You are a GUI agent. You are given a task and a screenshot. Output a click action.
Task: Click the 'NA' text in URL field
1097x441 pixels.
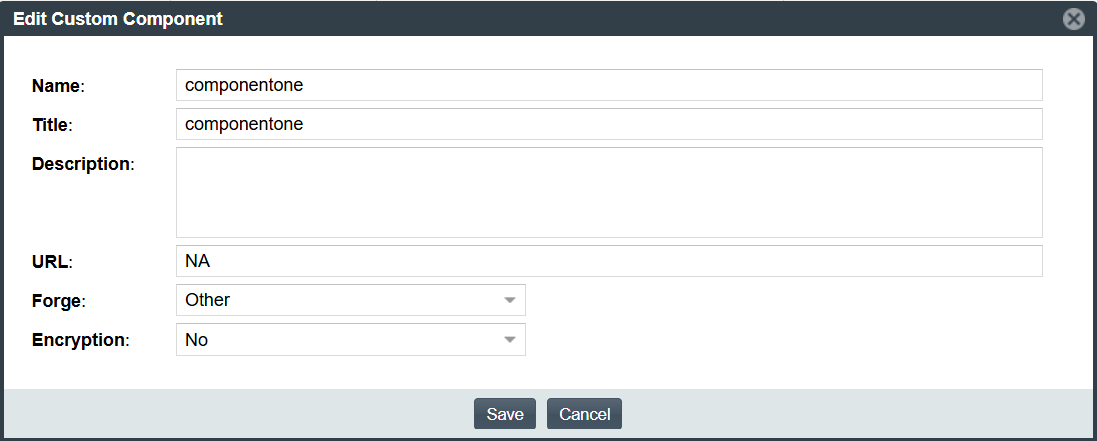197,261
